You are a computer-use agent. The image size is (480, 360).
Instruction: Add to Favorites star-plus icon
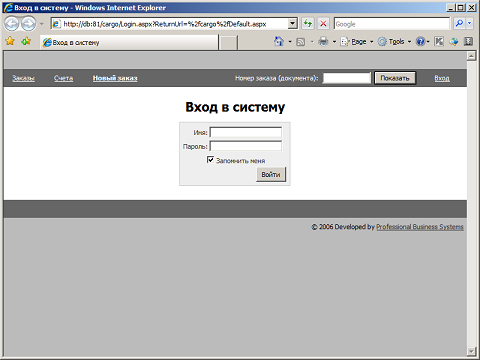pos(26,41)
